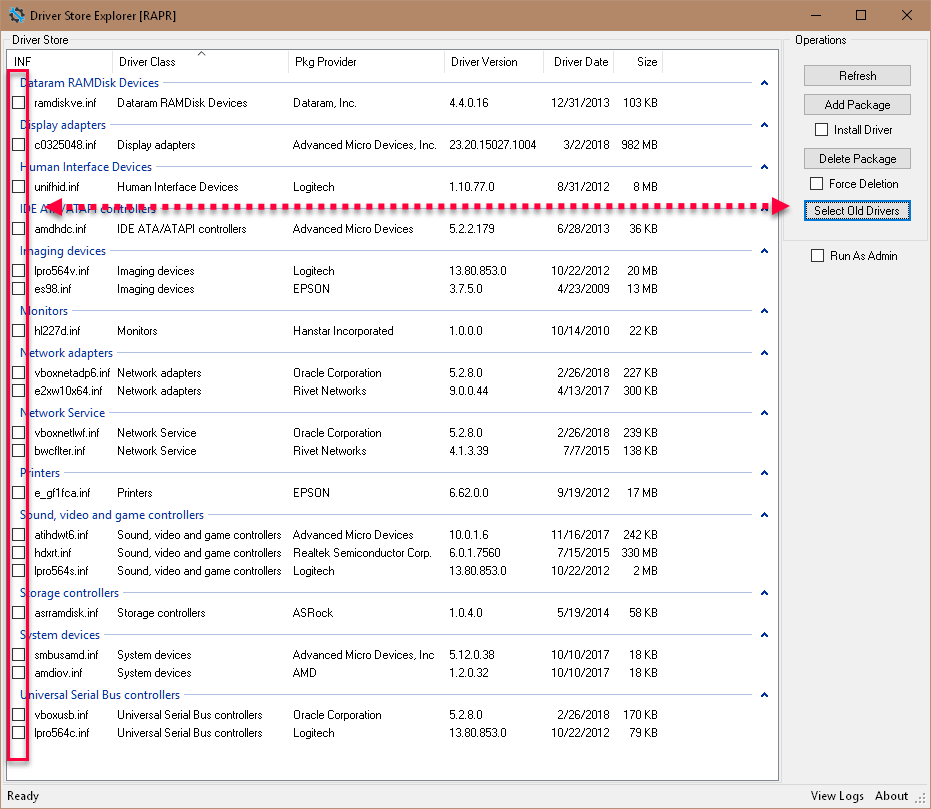Collapse the Printers group
This screenshot has height=809, width=931.
764,473
